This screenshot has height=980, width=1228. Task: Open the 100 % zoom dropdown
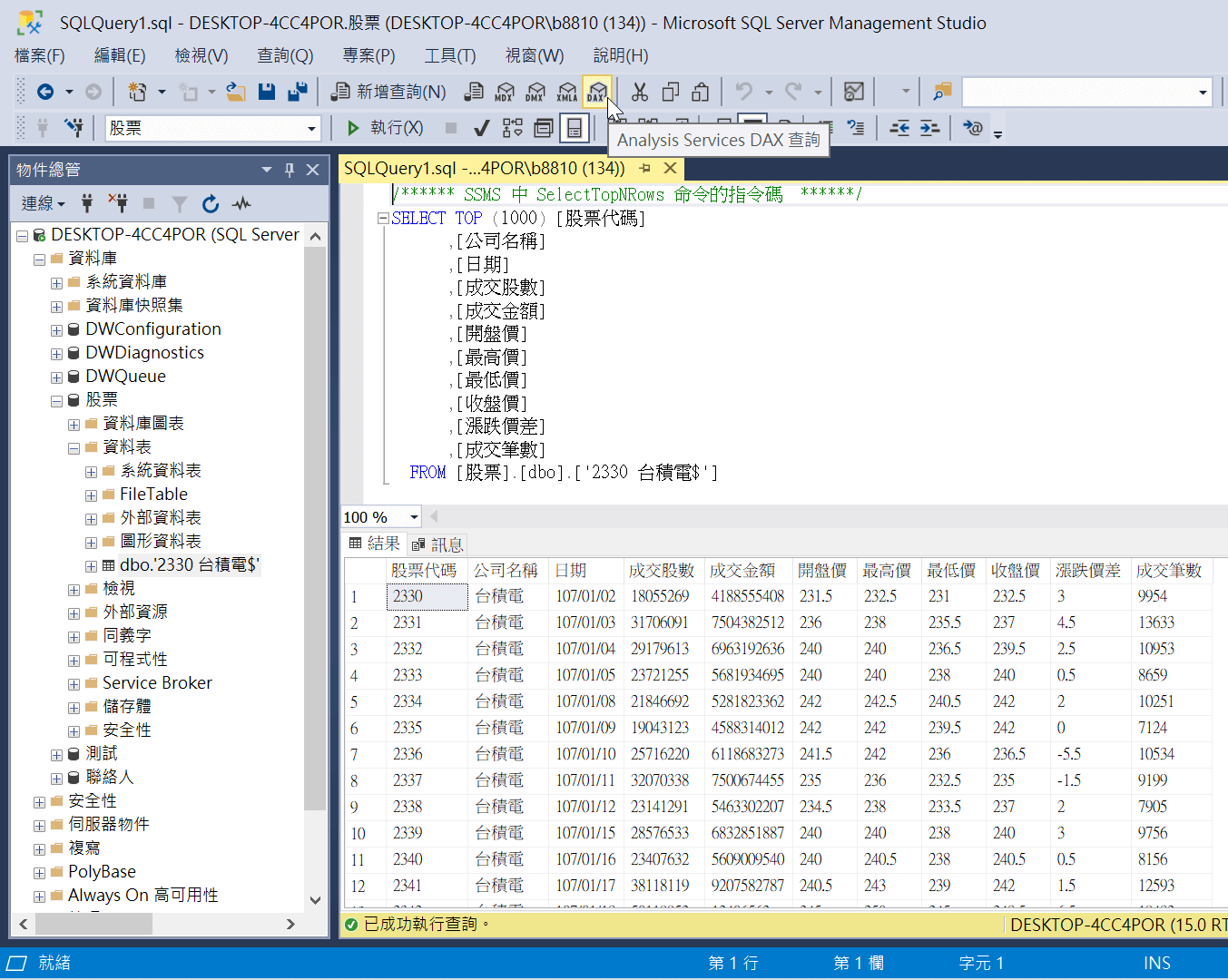coord(414,517)
